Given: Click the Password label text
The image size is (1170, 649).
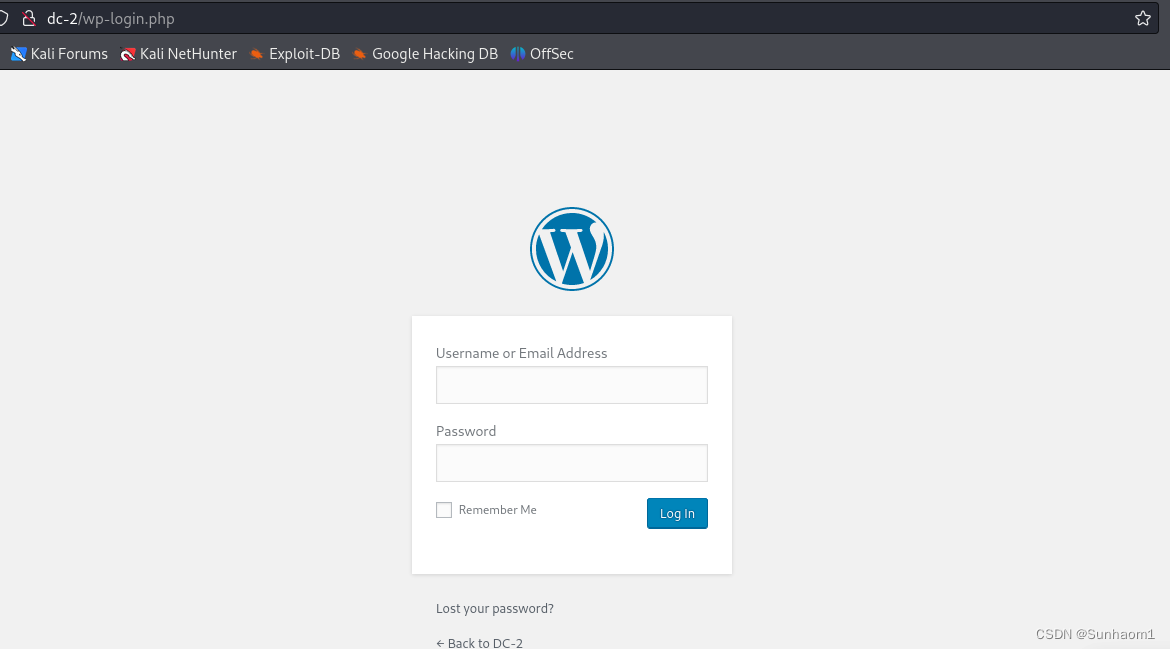Looking at the screenshot, I should click(466, 431).
